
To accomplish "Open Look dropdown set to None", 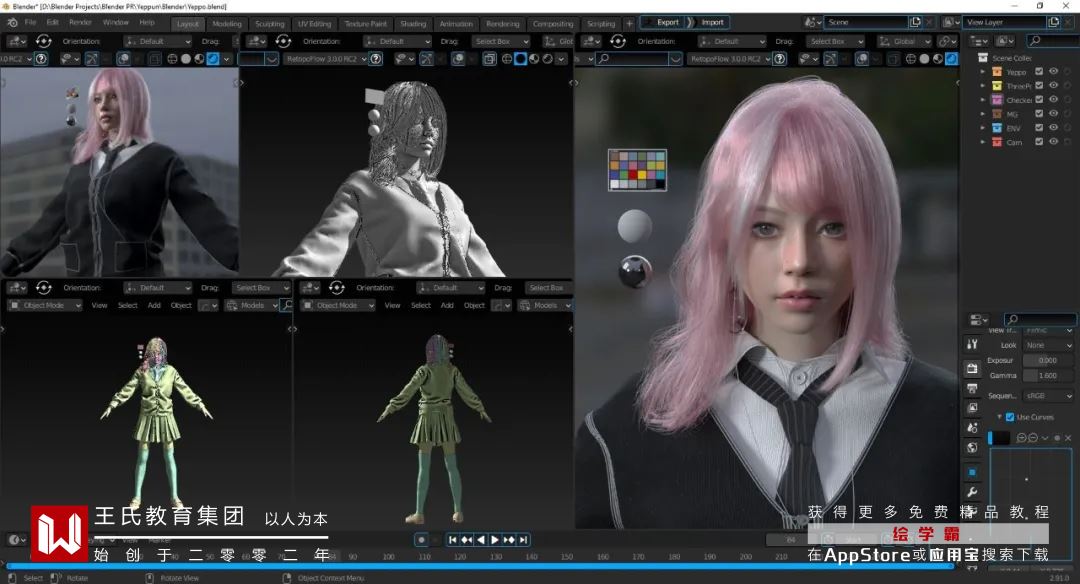I will click(1048, 345).
